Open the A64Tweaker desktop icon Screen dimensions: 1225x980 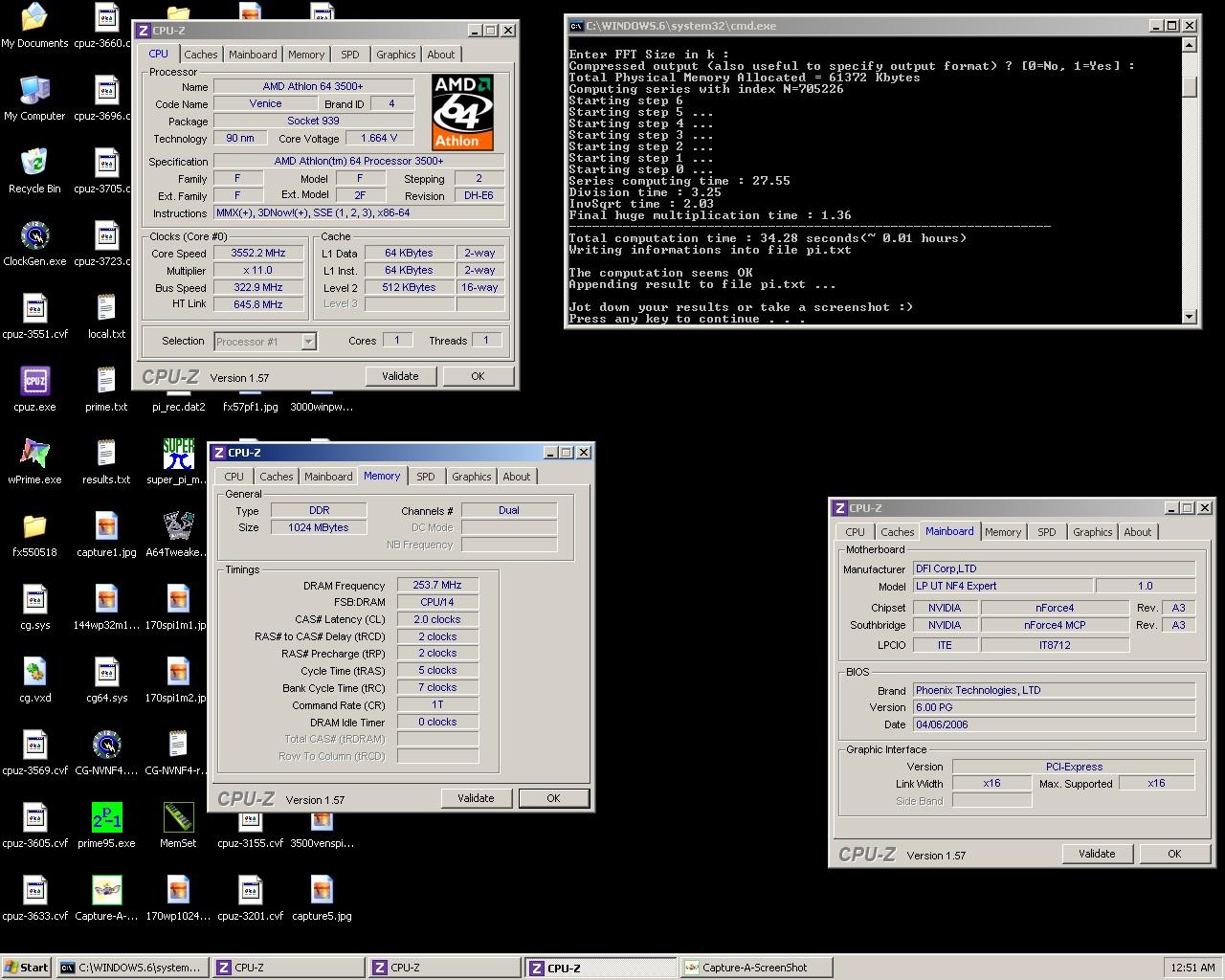[x=178, y=534]
